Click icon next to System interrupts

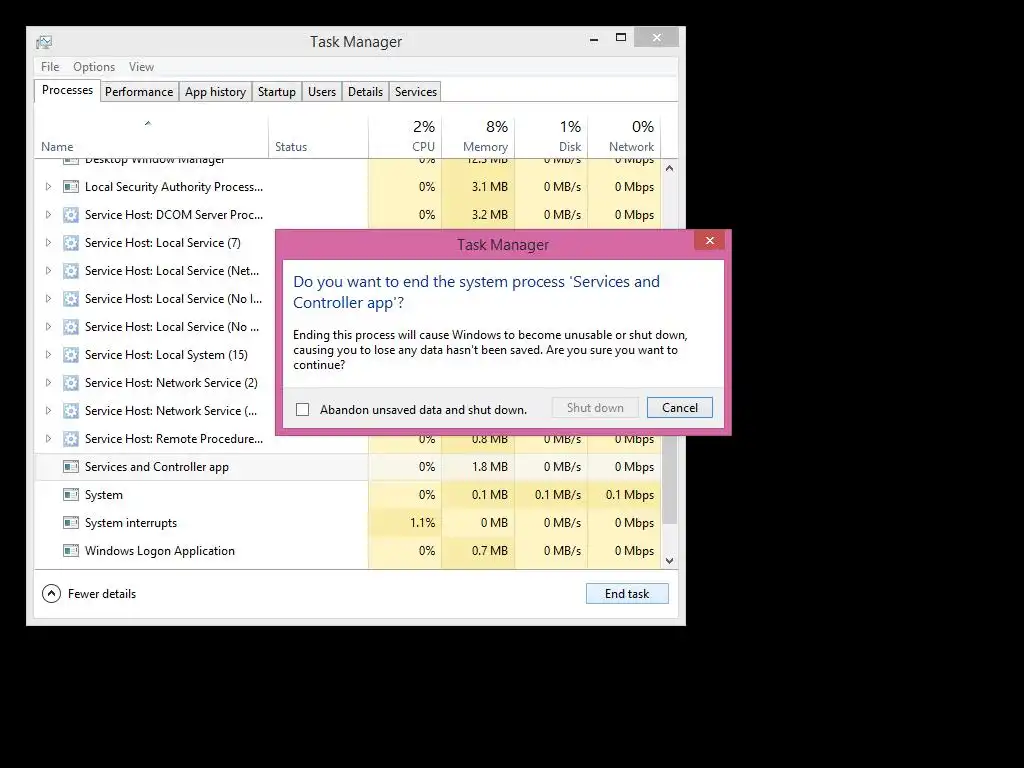71,523
